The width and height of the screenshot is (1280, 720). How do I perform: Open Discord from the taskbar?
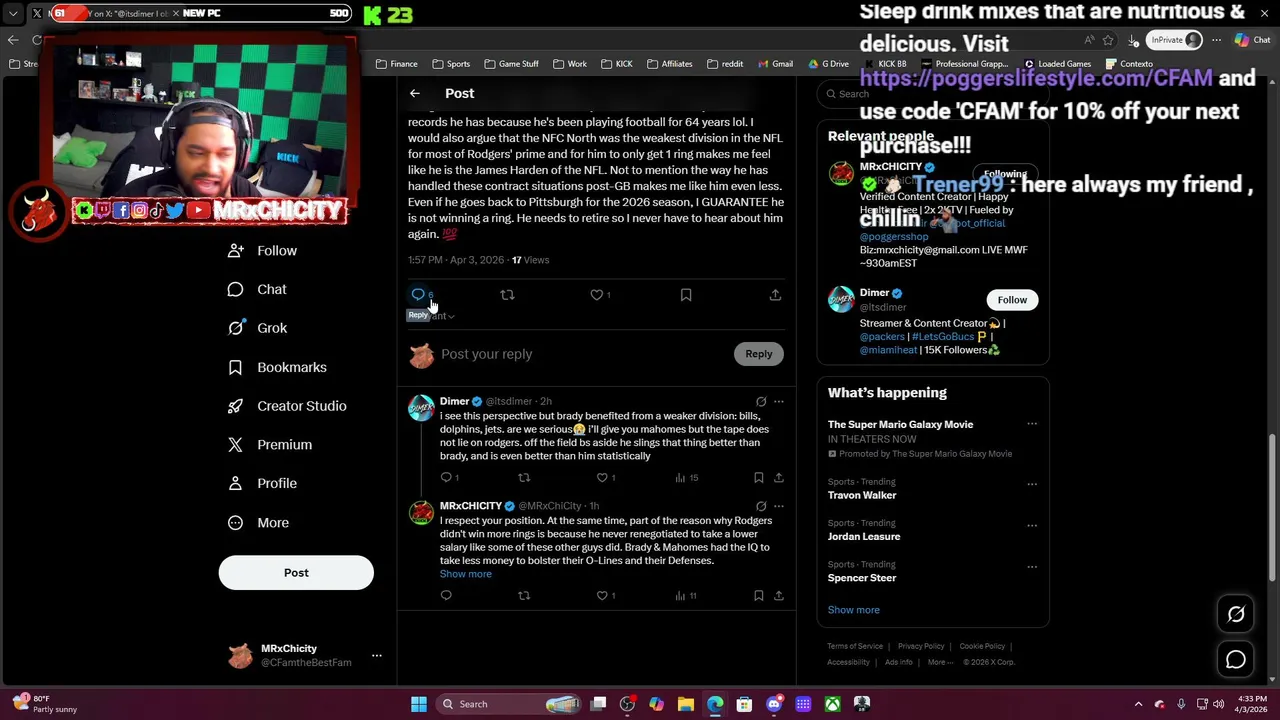coord(774,704)
